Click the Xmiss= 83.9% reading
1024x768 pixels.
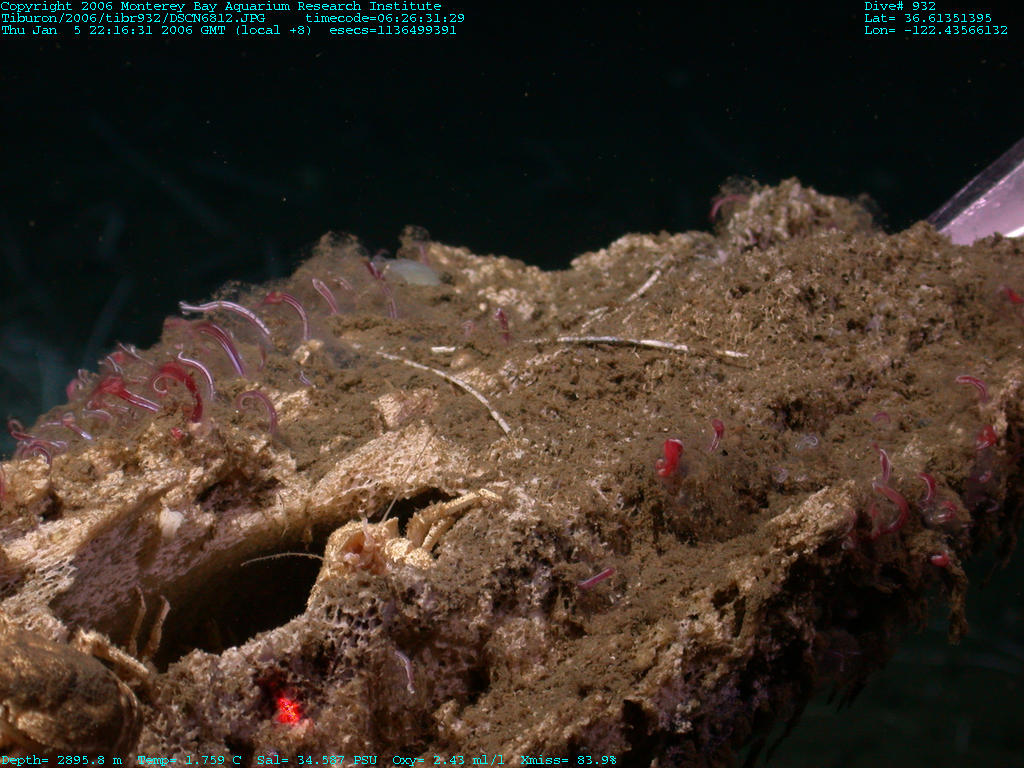(568, 760)
